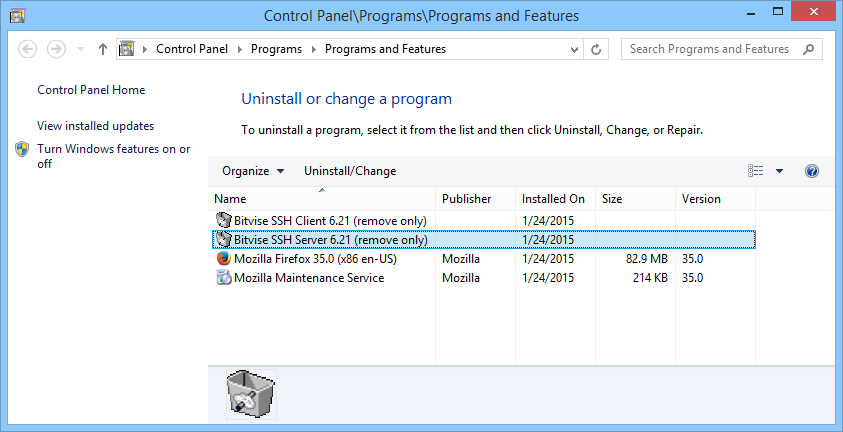Expand the Organize dropdown menu
This screenshot has width=843, height=432.
point(253,171)
